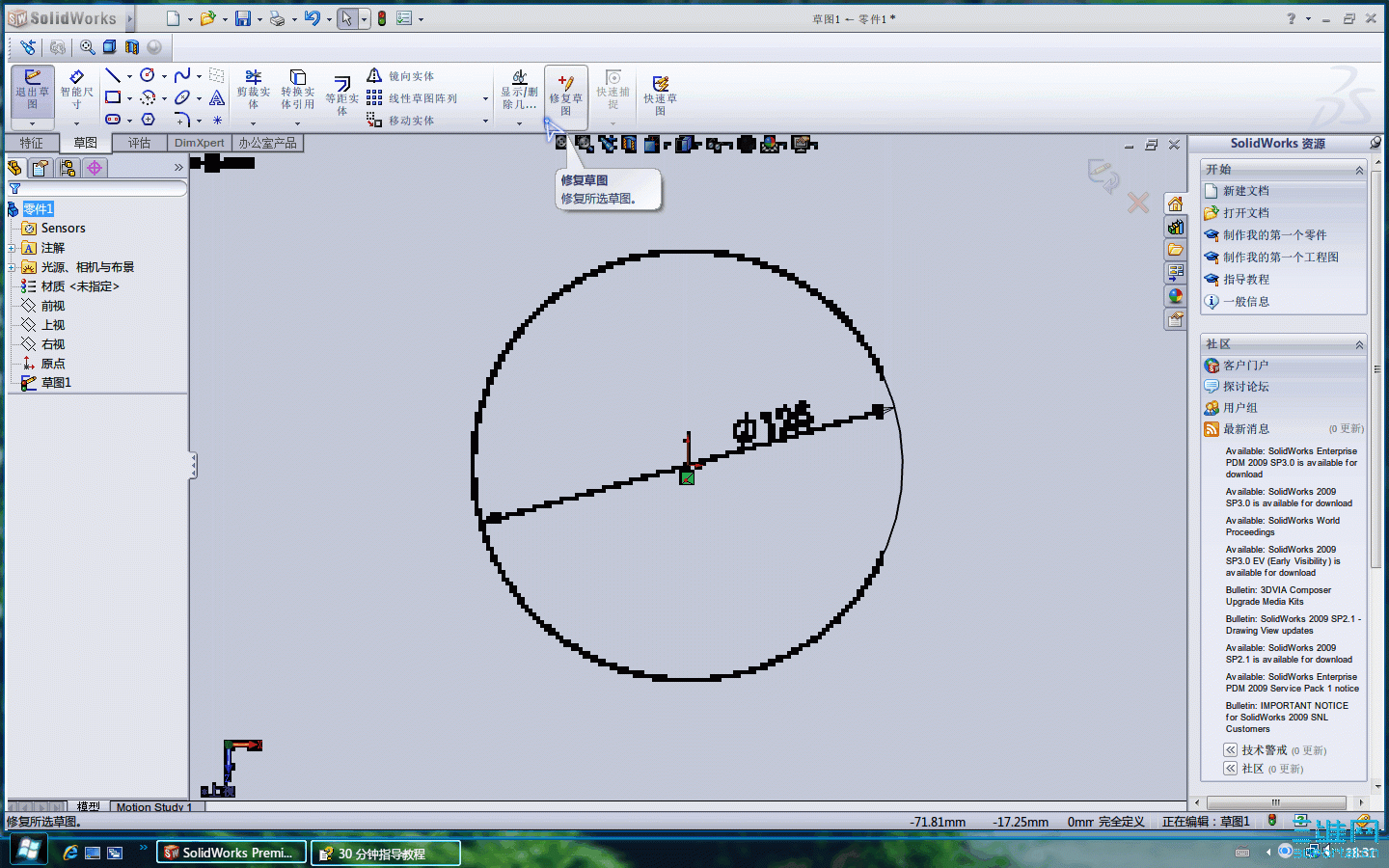1389x868 pixels.
Task: Click Mirror Entities (镜向实体)
Action: coord(400,75)
